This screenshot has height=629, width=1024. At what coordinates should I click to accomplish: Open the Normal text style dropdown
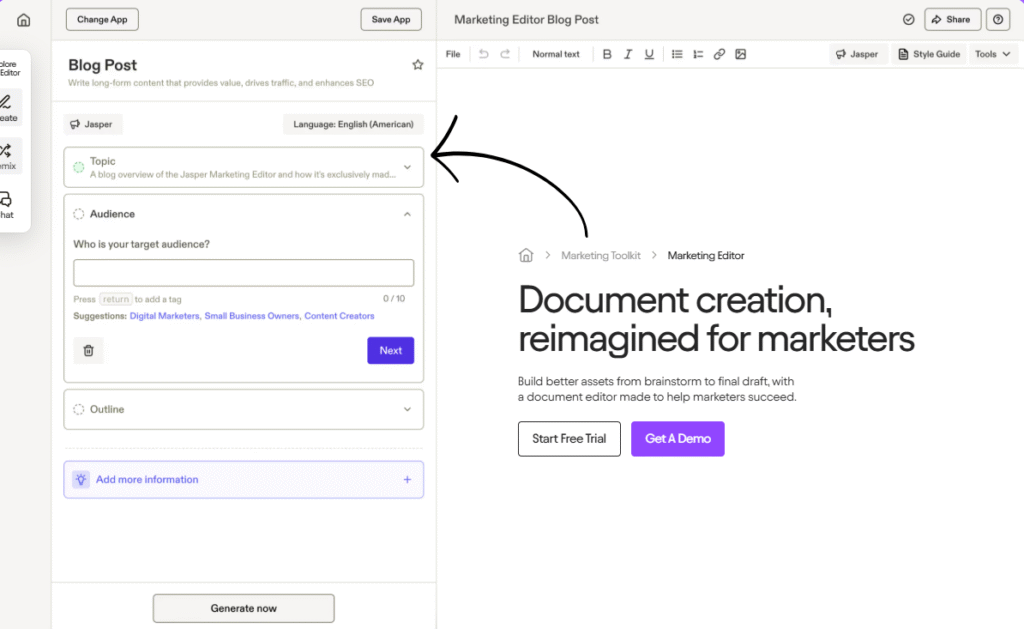(556, 54)
